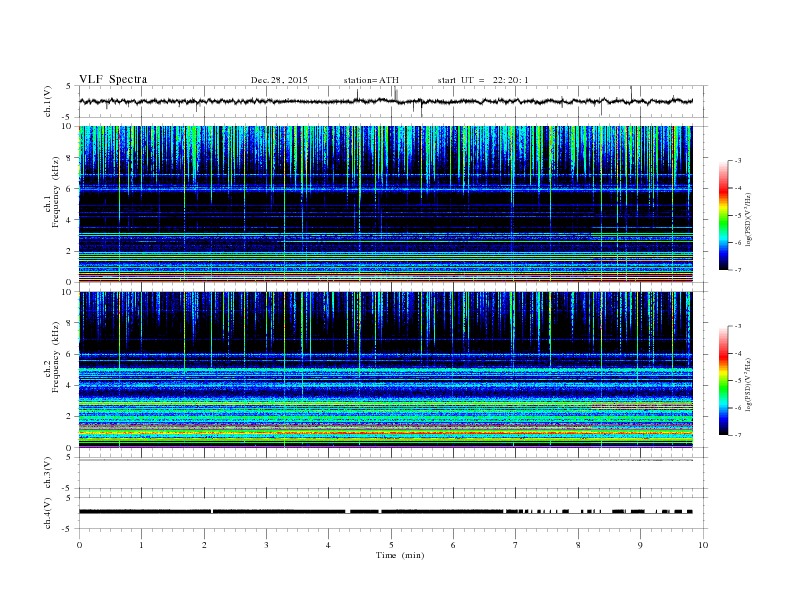This screenshot has width=792, height=612.
Task: Click the "6" kHz tick on ch.2 frequency axis
Action: 69,354
